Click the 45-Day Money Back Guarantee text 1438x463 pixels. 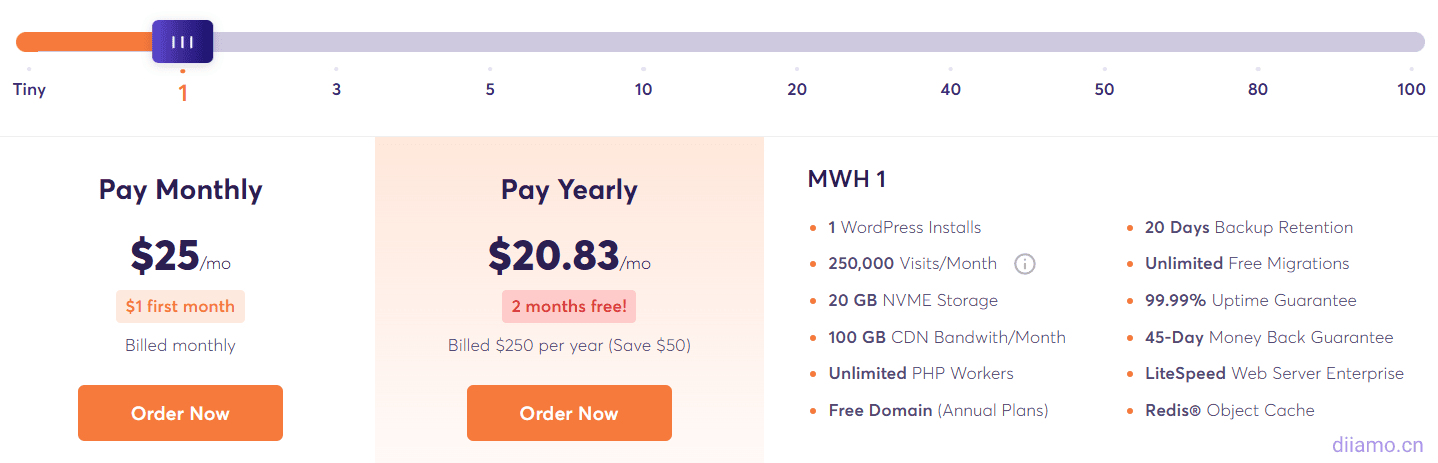point(1268,337)
